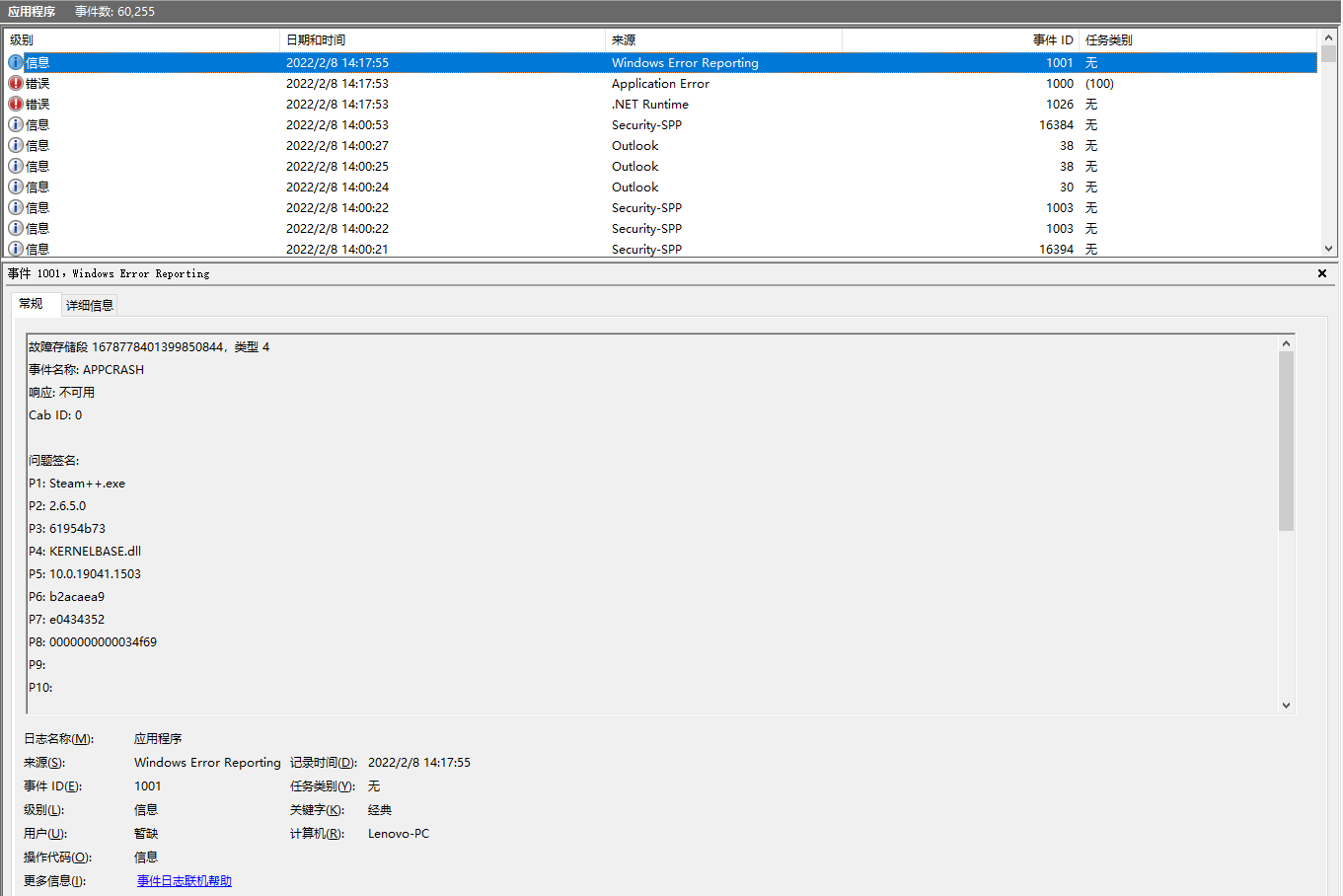Click the 来源 value Windows Error Reporting below
The height and width of the screenshot is (896, 1343).
point(207,763)
